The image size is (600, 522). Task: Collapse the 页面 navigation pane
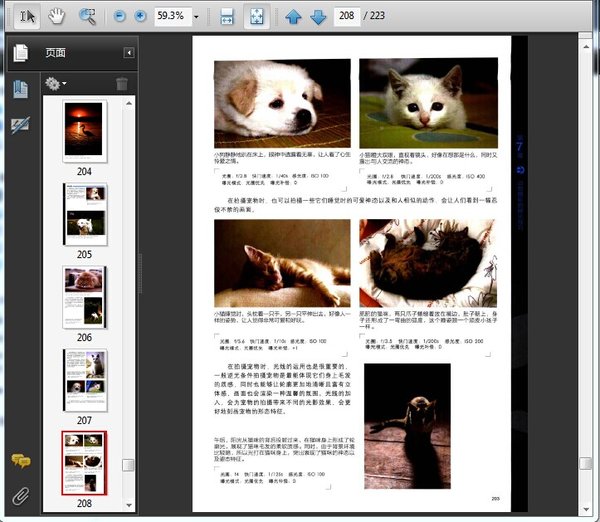coord(129,53)
